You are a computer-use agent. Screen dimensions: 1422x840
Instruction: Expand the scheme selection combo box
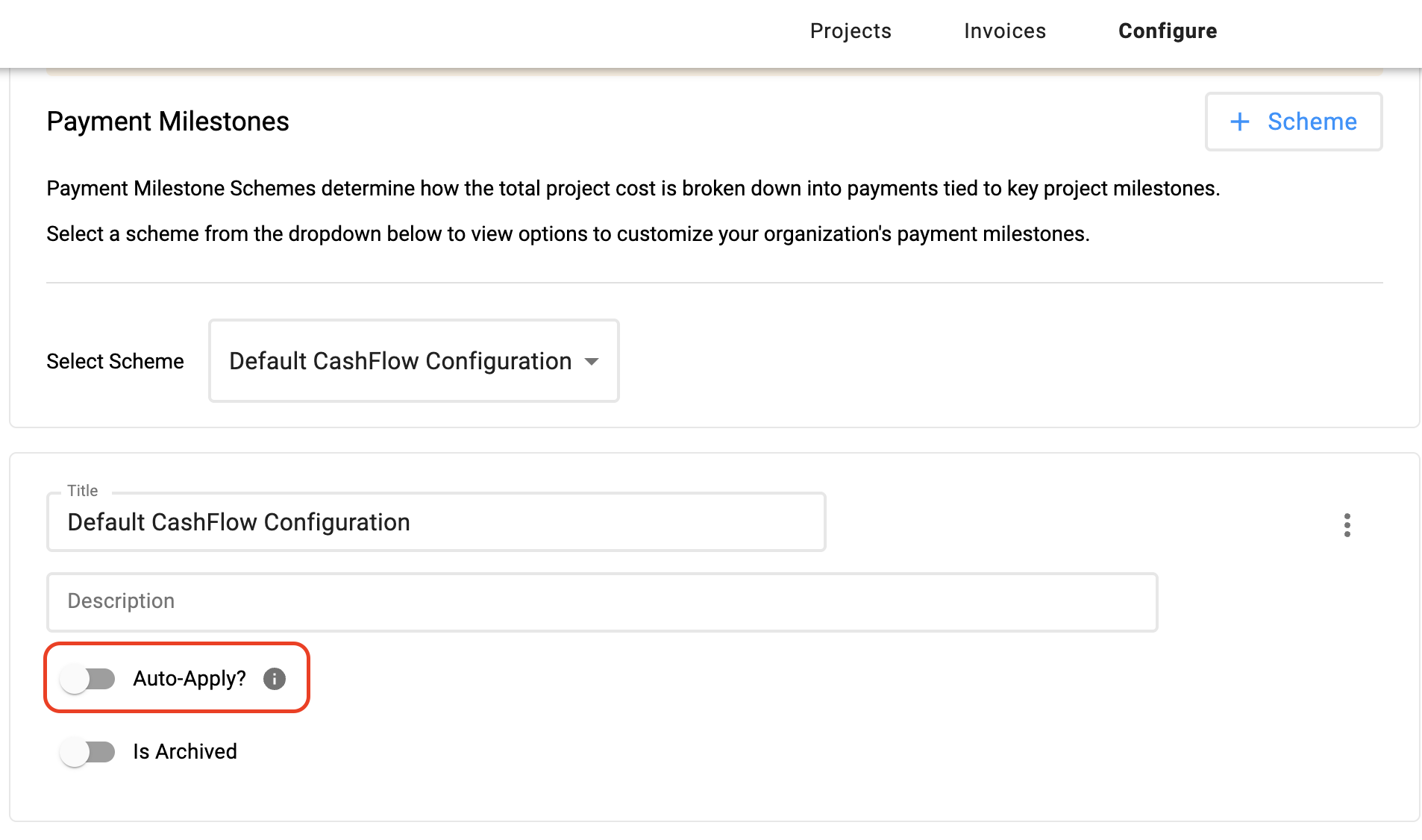(413, 361)
